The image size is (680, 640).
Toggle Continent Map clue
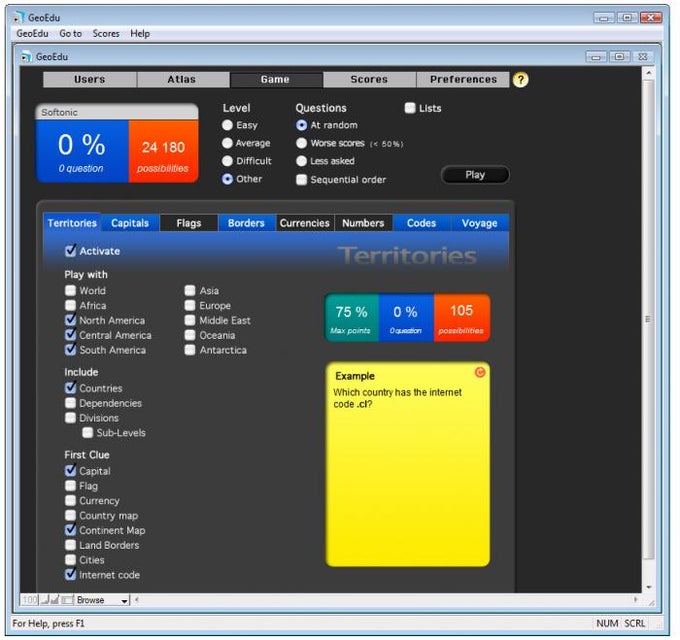coord(70,530)
